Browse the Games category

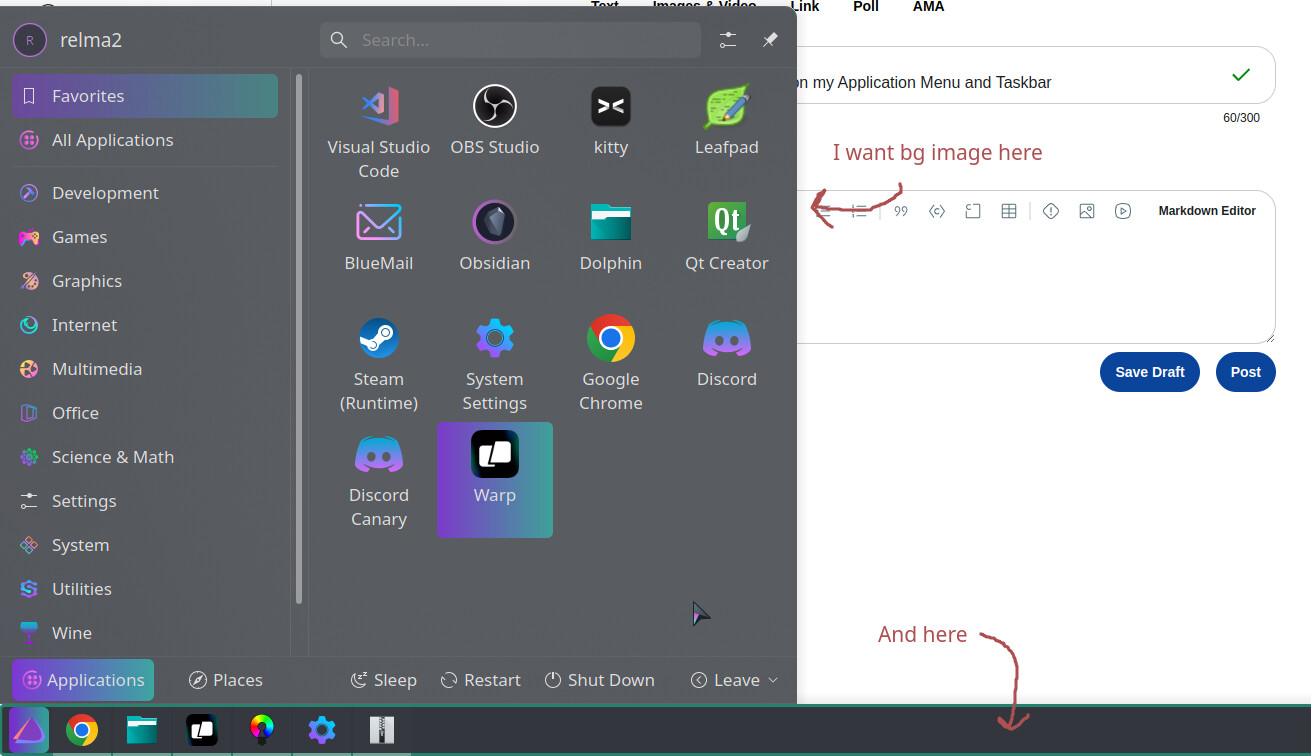click(x=145, y=237)
